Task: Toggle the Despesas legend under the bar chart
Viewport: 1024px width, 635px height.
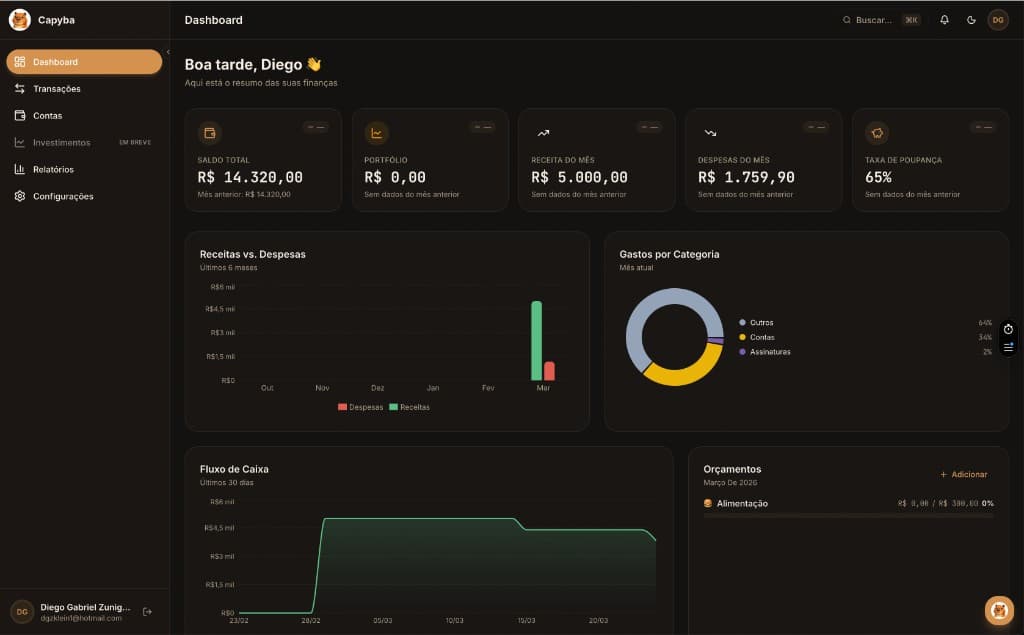Action: (x=360, y=407)
